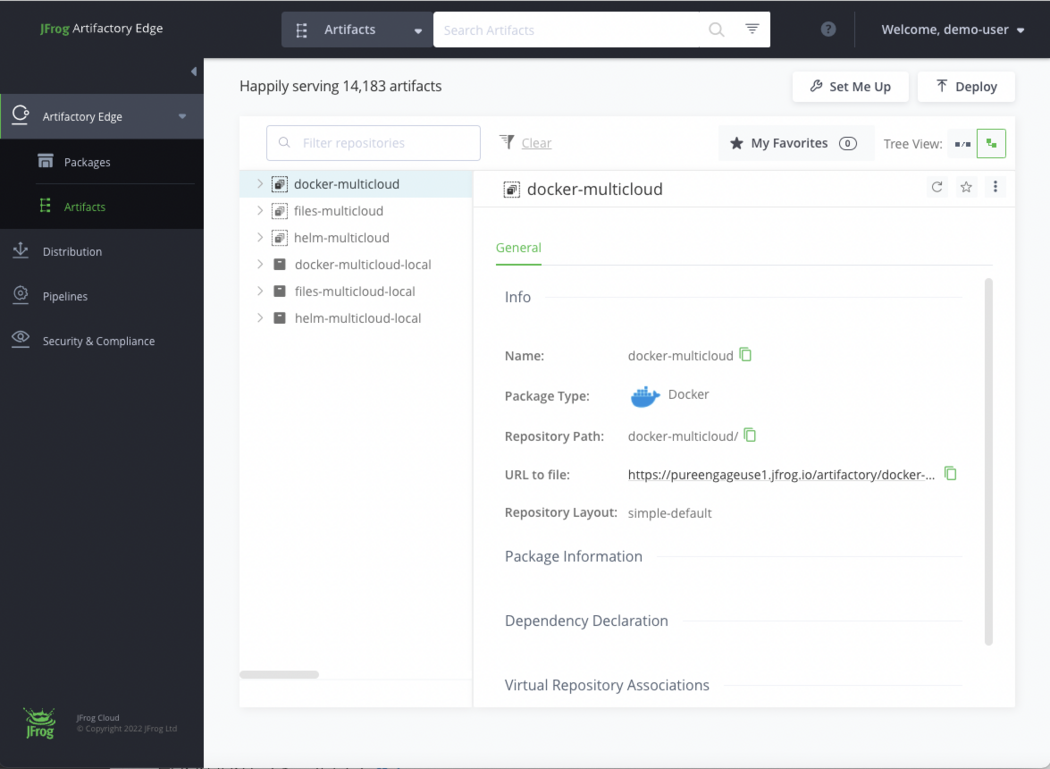Click the details panel vertical scrollbar

click(x=988, y=462)
